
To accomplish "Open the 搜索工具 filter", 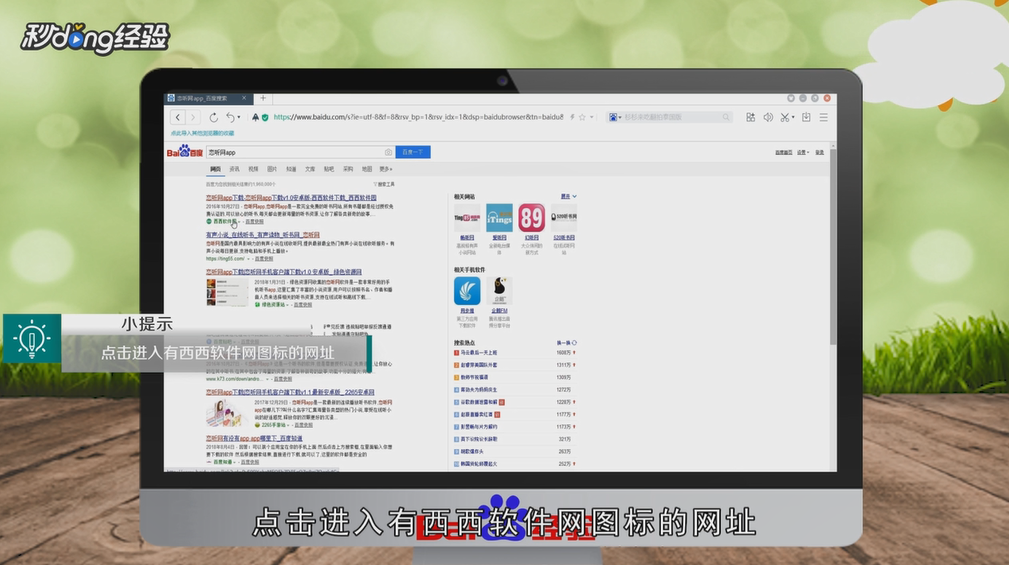I will [x=384, y=184].
